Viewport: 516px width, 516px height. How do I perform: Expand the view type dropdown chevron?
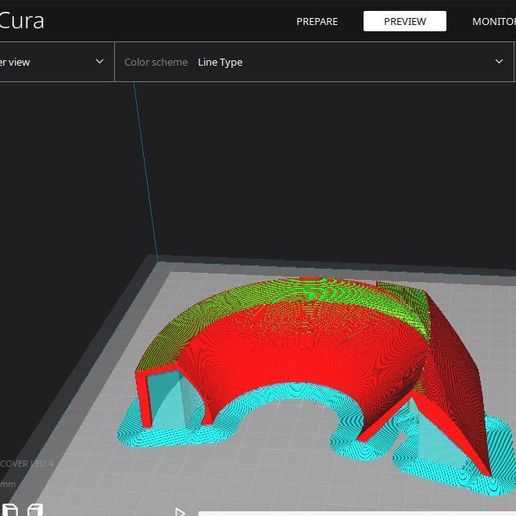pos(99,61)
